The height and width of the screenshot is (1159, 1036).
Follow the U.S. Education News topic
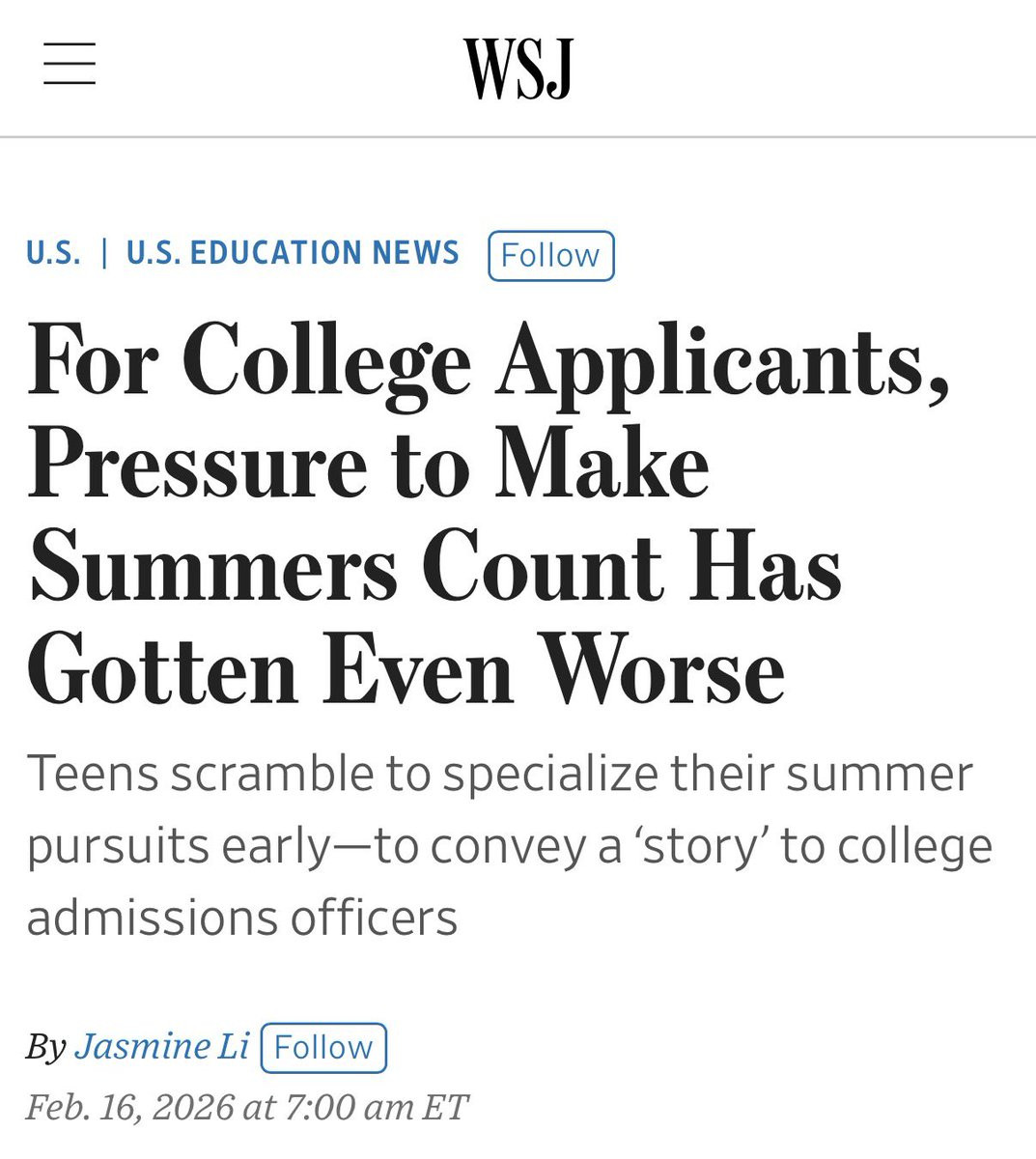point(551,256)
